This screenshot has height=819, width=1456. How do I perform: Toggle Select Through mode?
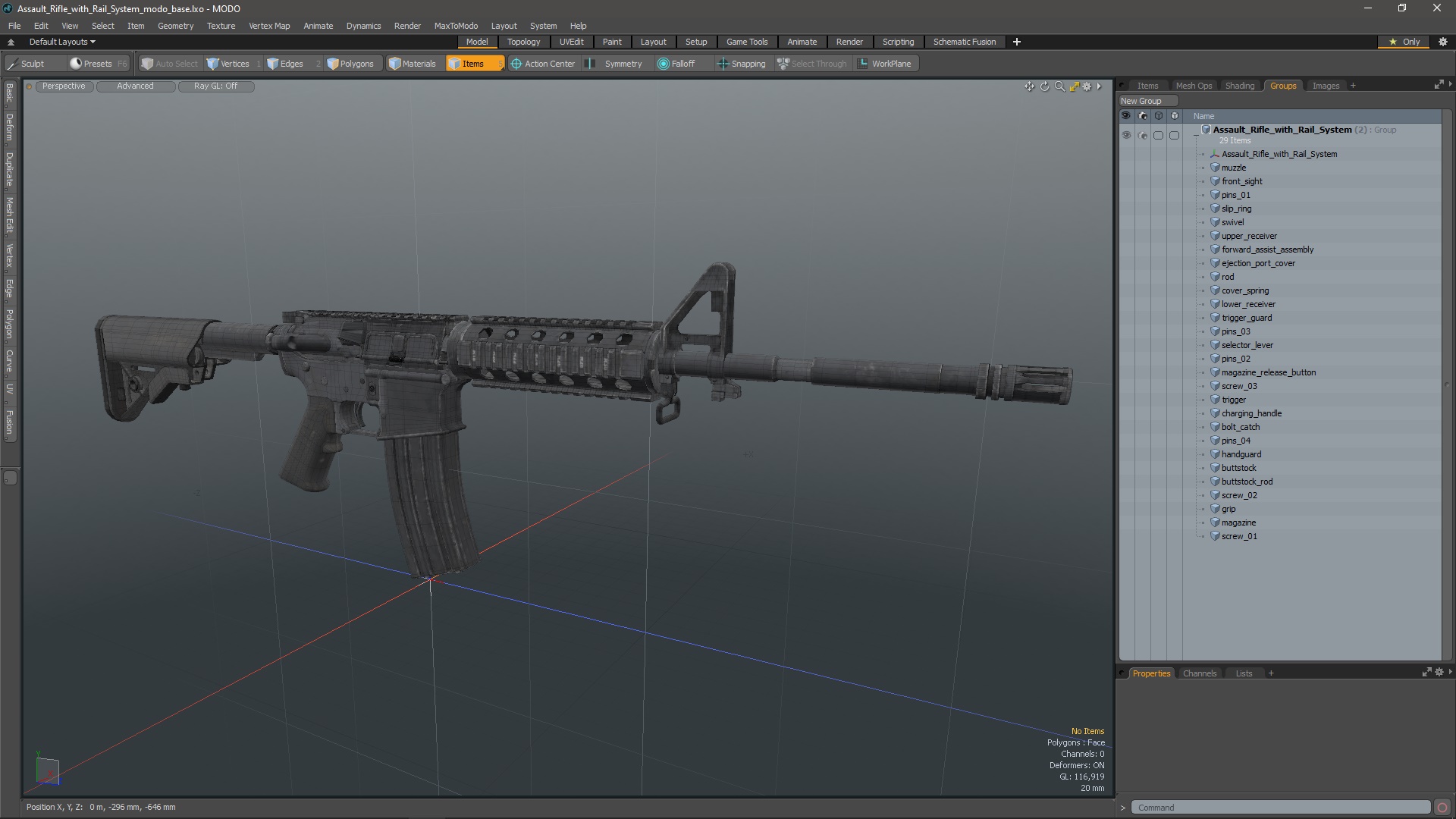point(812,64)
